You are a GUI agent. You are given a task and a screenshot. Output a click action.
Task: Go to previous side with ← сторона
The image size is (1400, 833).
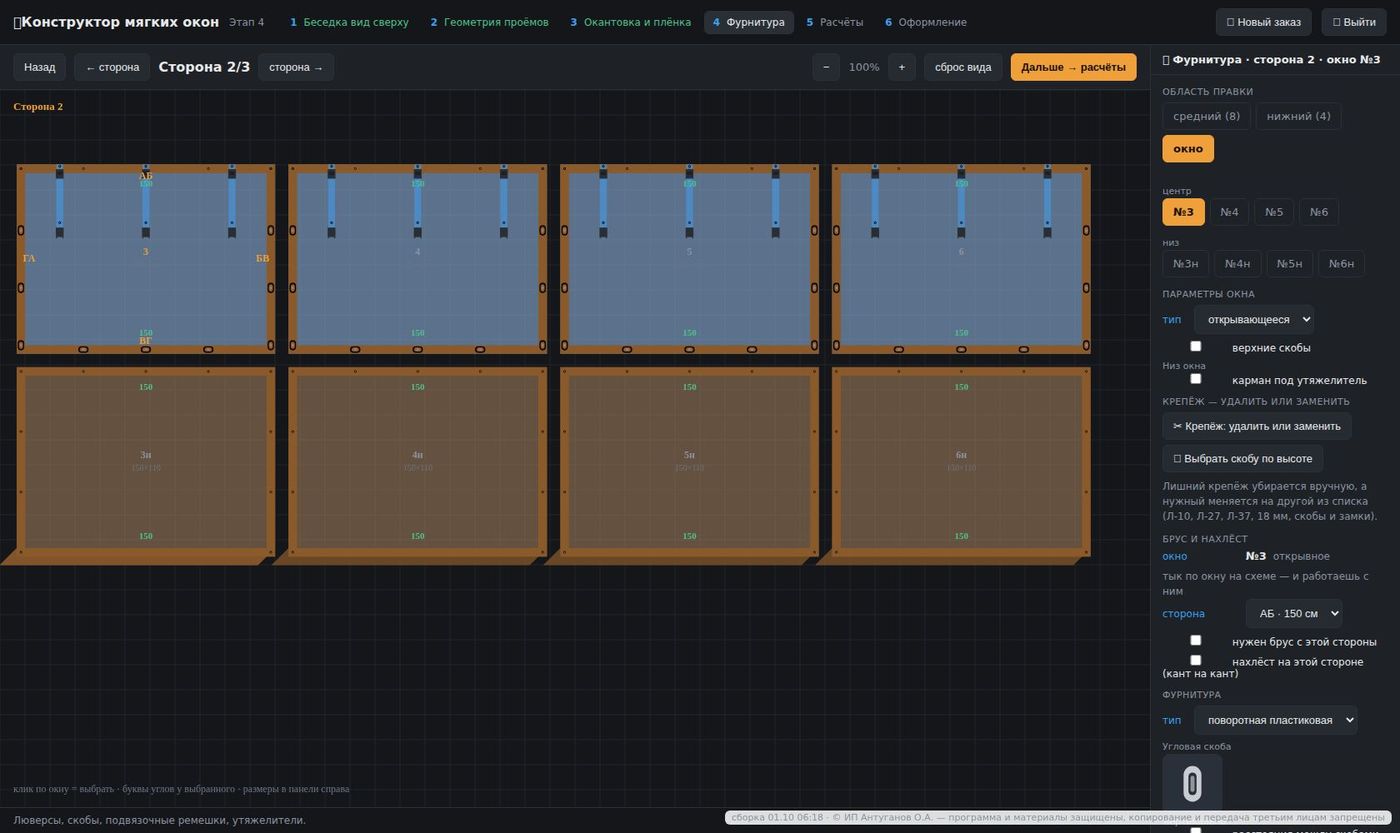click(x=112, y=67)
